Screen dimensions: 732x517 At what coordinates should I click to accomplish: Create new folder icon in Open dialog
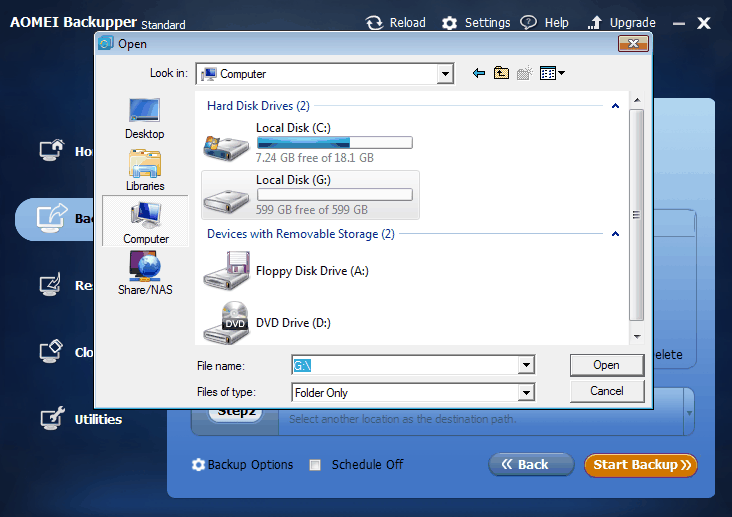tap(525, 73)
